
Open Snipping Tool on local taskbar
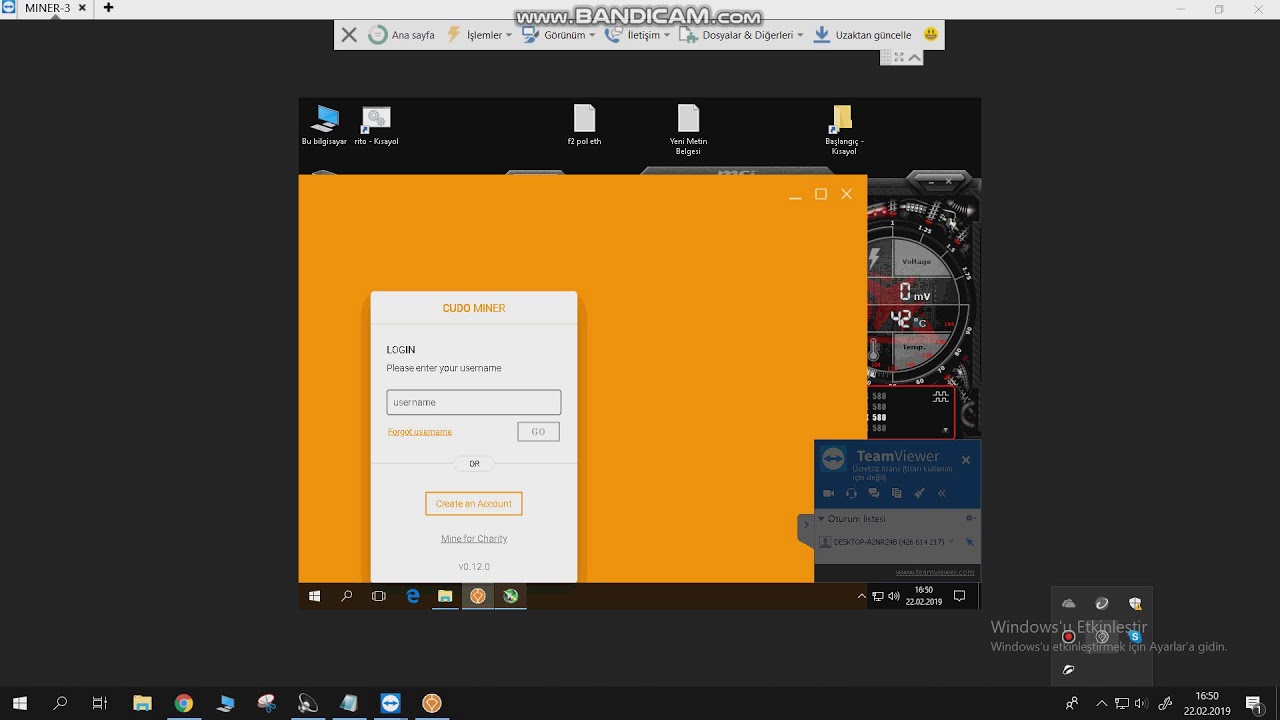coord(266,703)
